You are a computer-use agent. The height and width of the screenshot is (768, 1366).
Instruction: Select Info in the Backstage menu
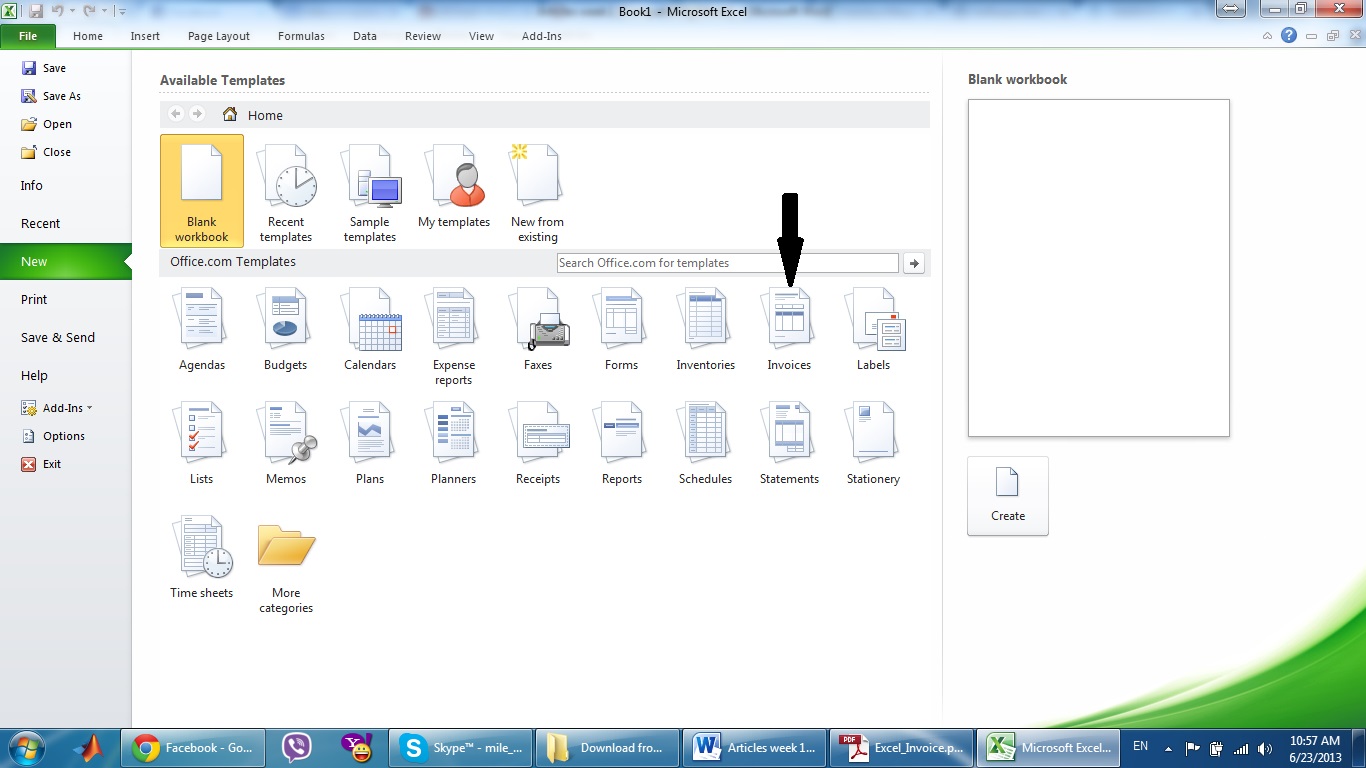(65, 185)
